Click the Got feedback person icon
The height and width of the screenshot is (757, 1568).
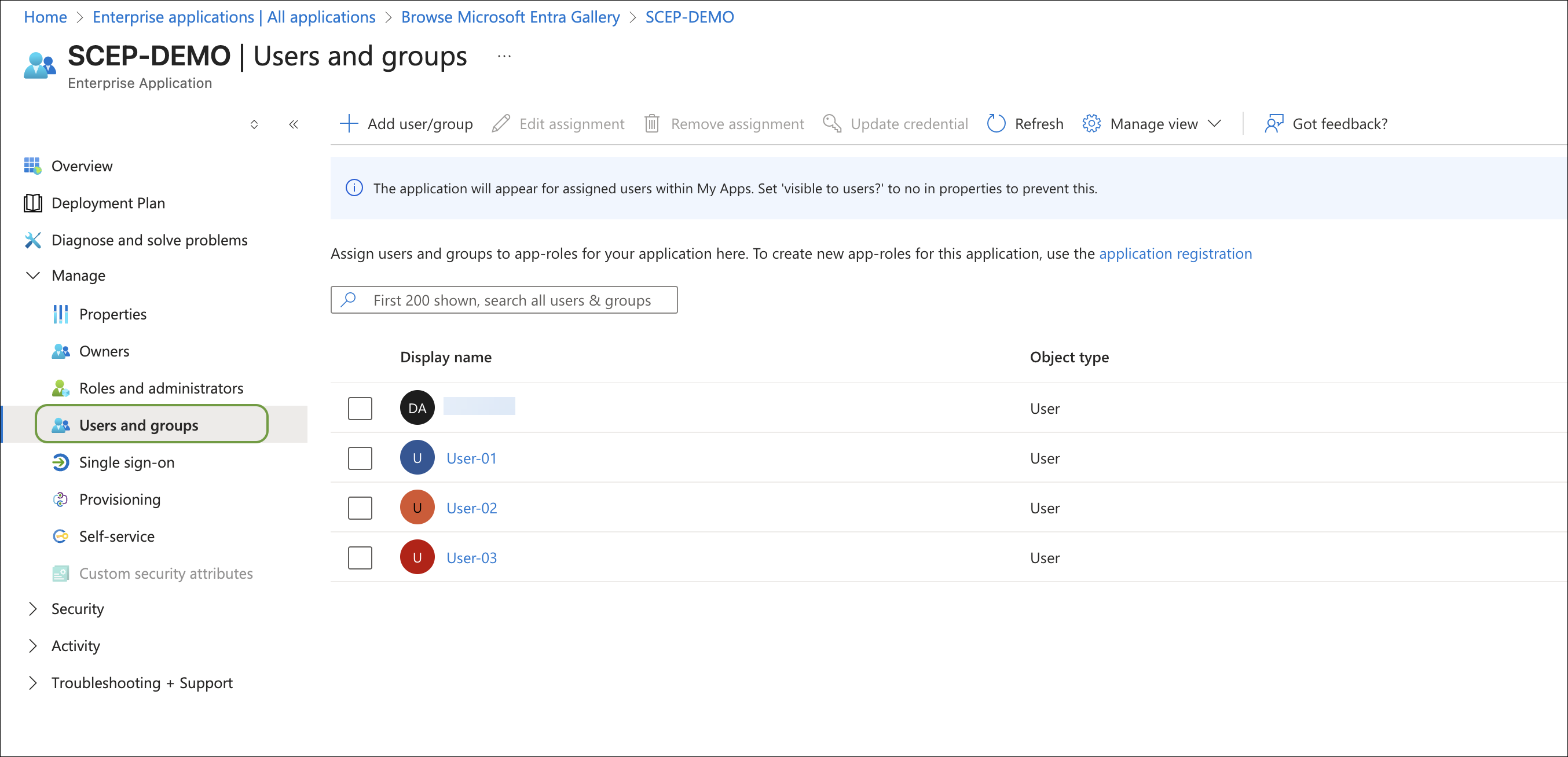point(1273,123)
